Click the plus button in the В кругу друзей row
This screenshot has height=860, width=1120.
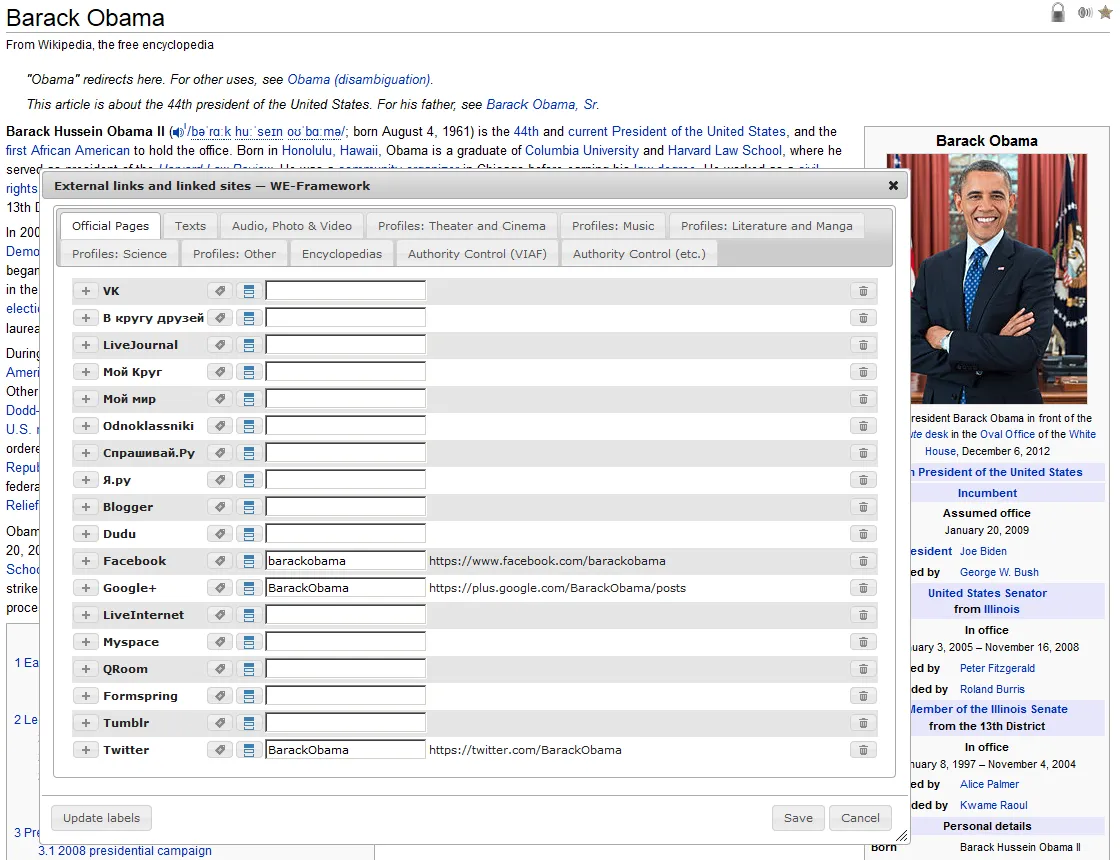86,319
